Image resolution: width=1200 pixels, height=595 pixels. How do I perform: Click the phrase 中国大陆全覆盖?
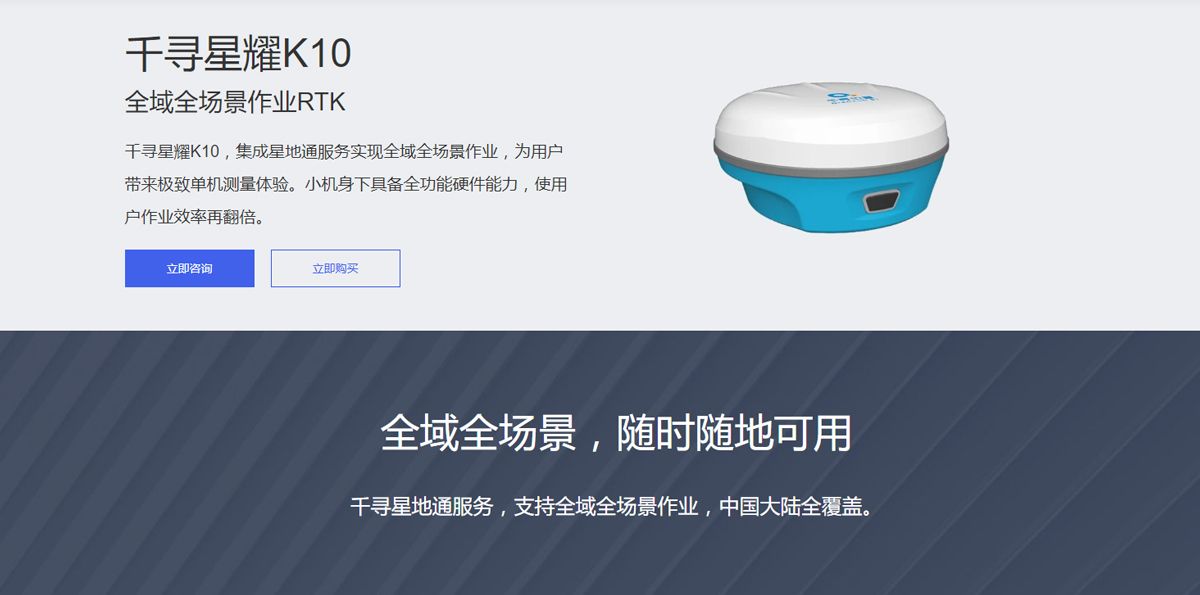(790, 506)
